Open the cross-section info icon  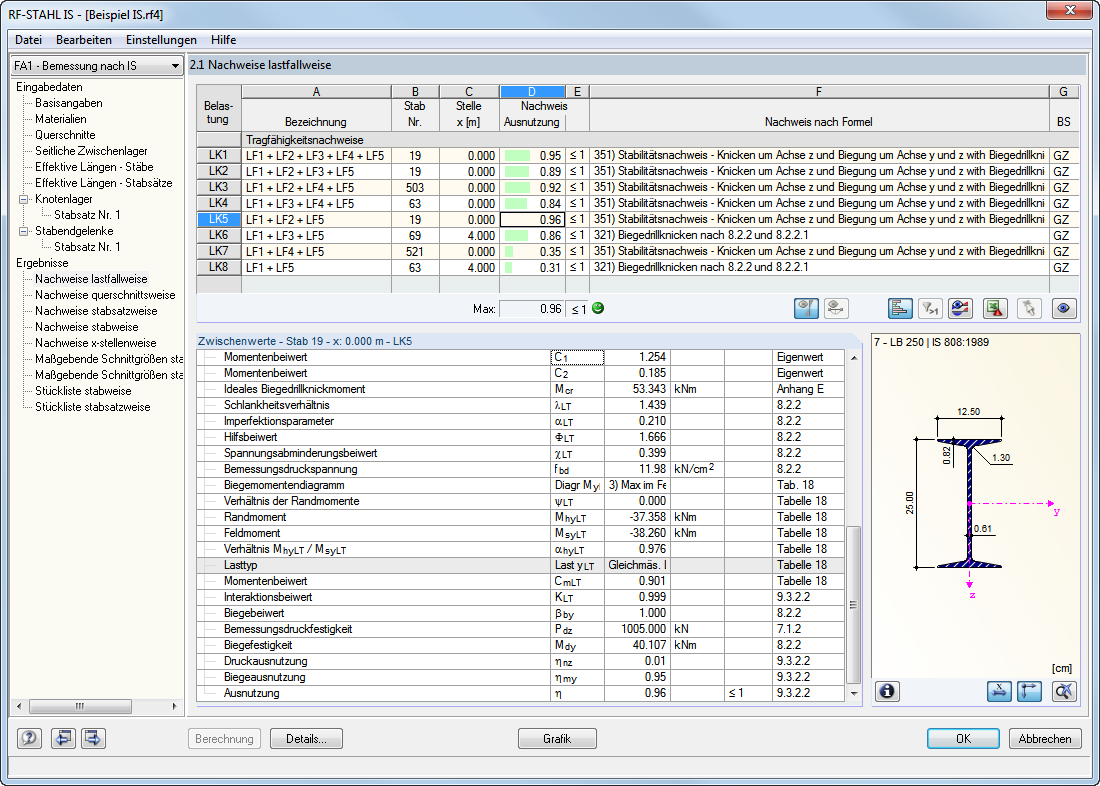click(x=887, y=691)
